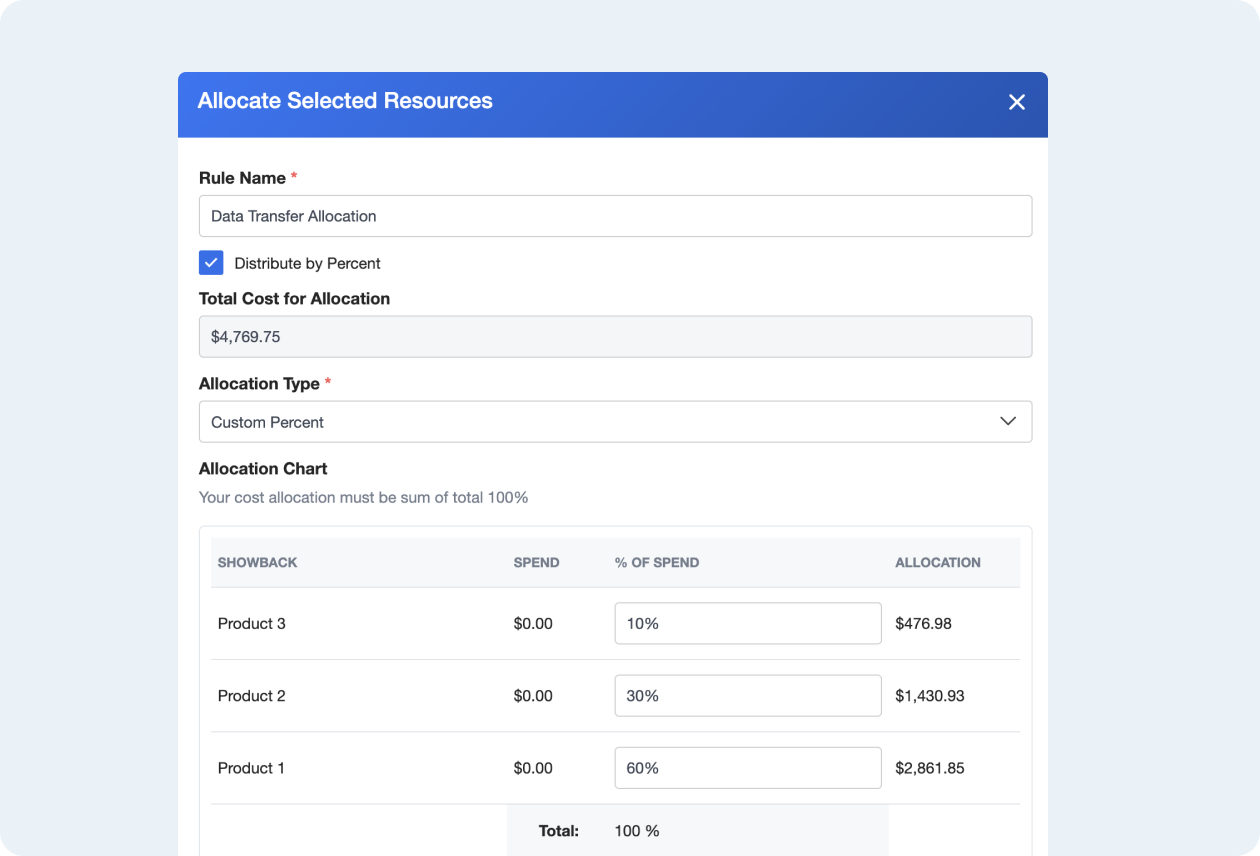1260x856 pixels.
Task: Edit Product 3 percent of spend field
Action: click(x=748, y=623)
